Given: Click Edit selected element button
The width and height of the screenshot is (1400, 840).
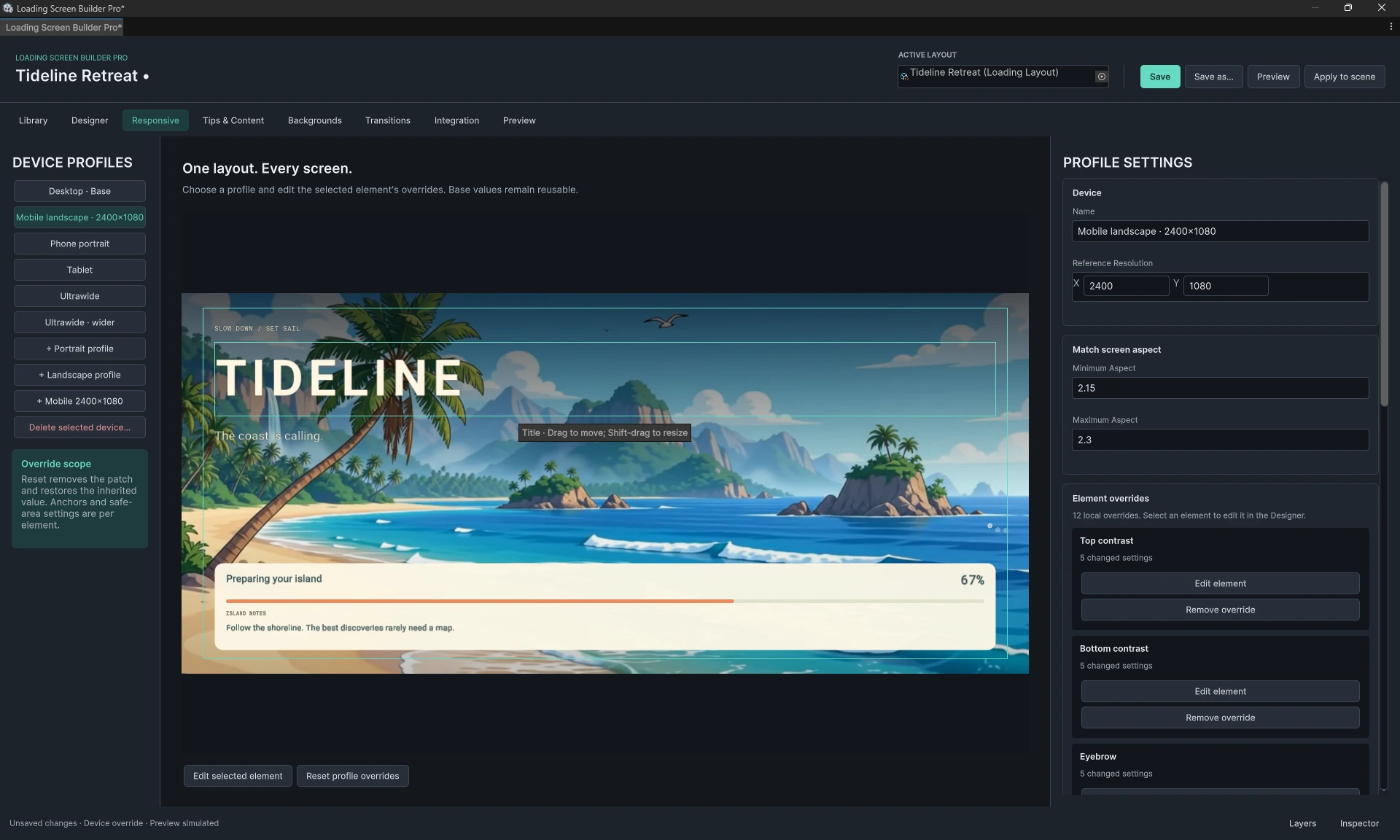Looking at the screenshot, I should point(238,776).
